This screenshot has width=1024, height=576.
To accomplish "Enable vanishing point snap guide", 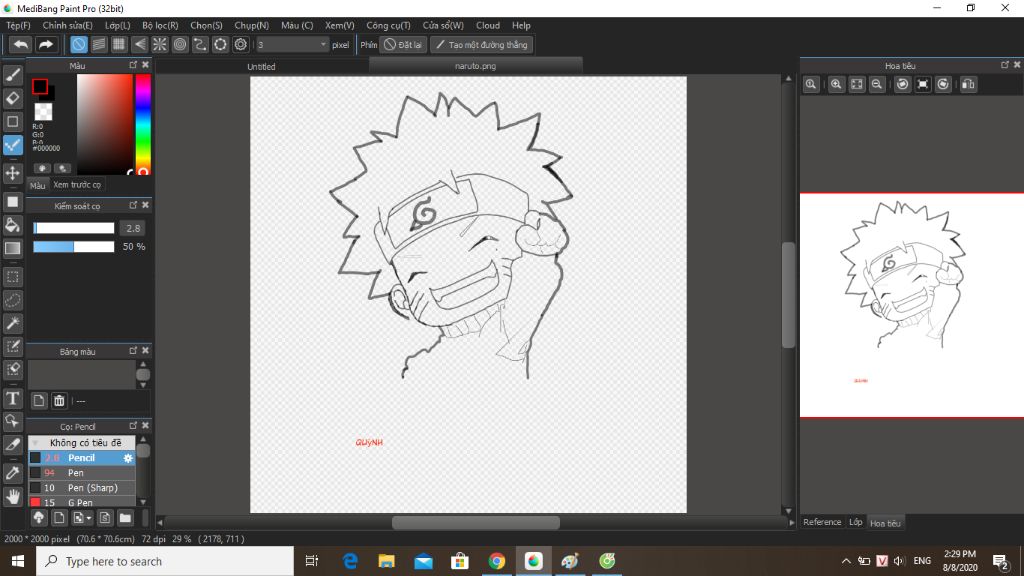I will click(x=139, y=44).
